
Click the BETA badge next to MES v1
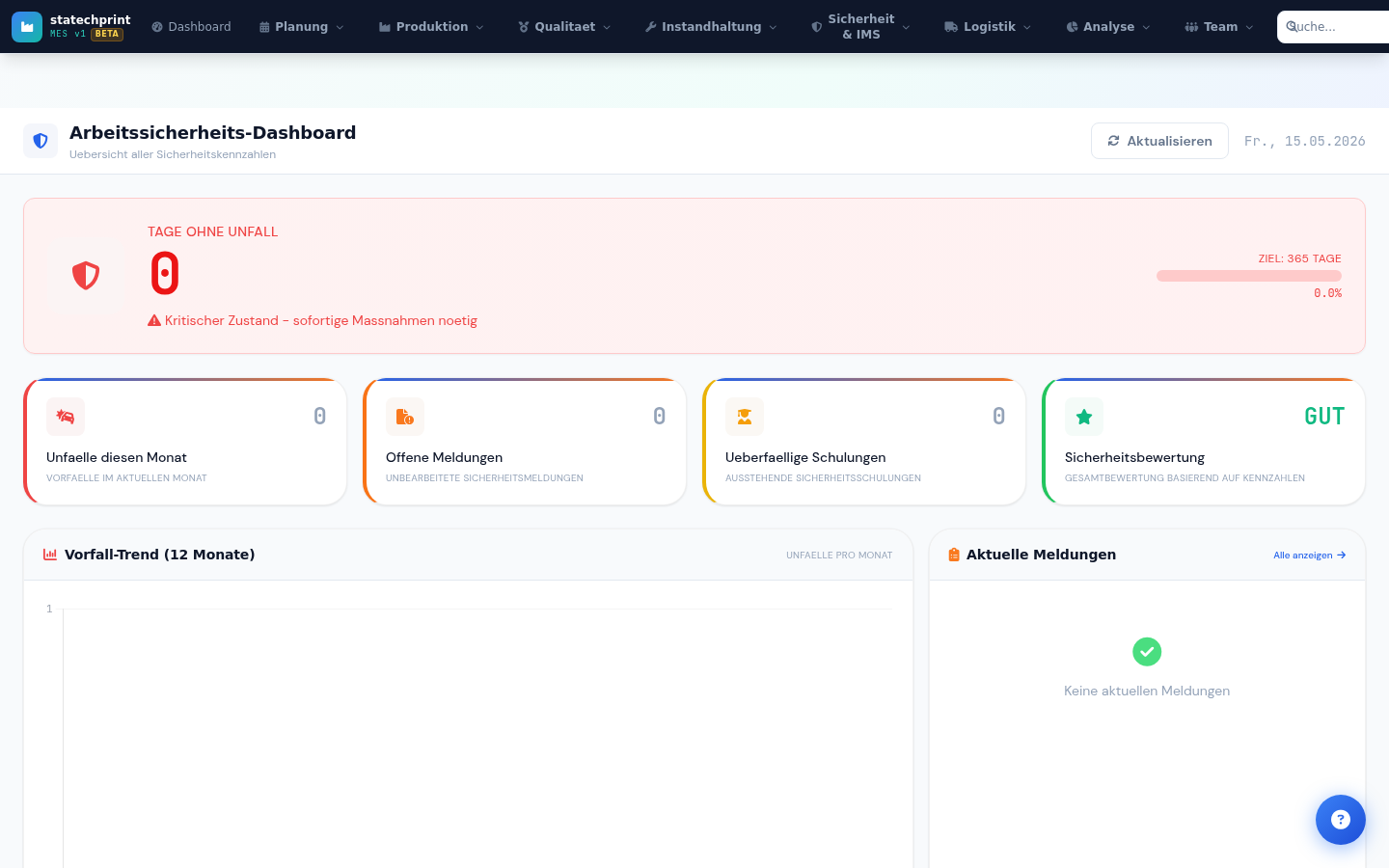click(x=107, y=34)
